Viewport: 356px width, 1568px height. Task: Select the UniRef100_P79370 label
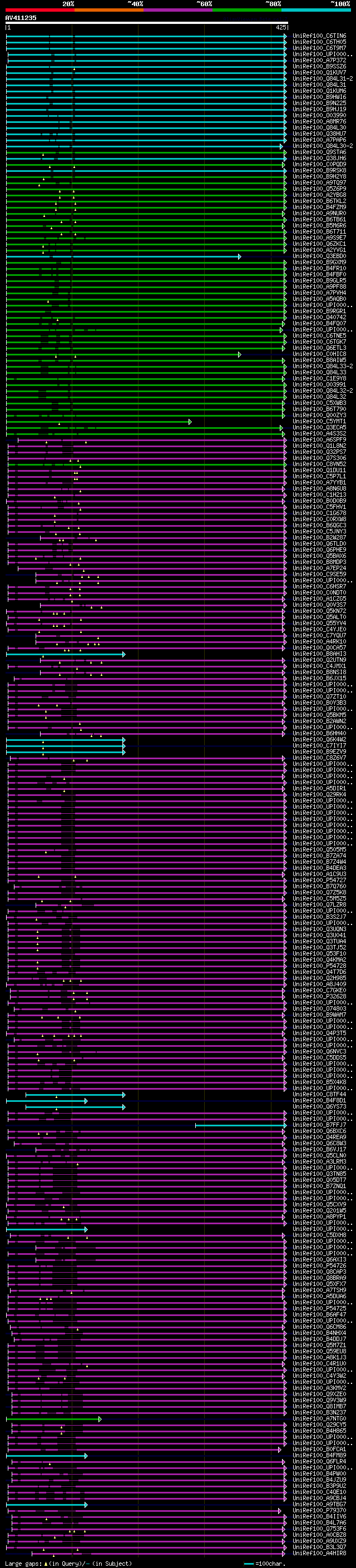[x=319, y=1510]
